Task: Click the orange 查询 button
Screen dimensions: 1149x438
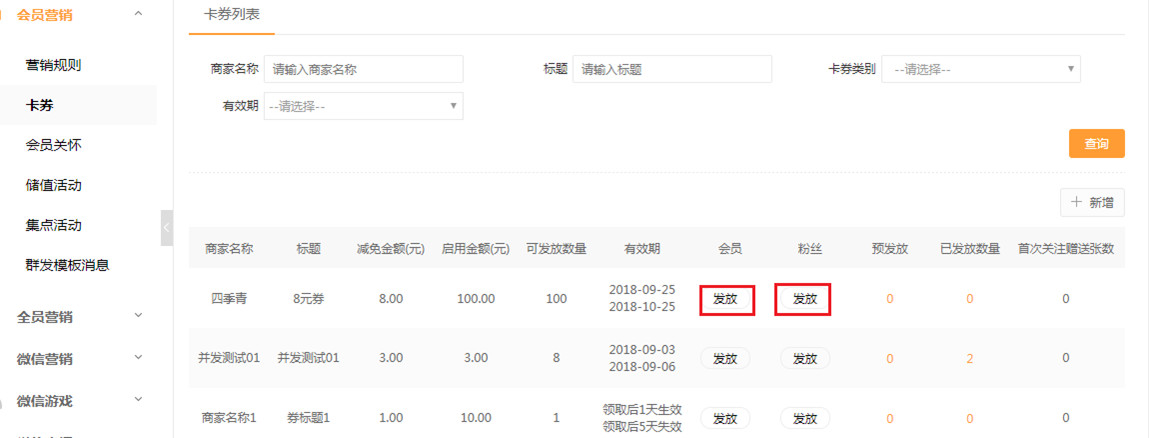Action: pos(1096,144)
